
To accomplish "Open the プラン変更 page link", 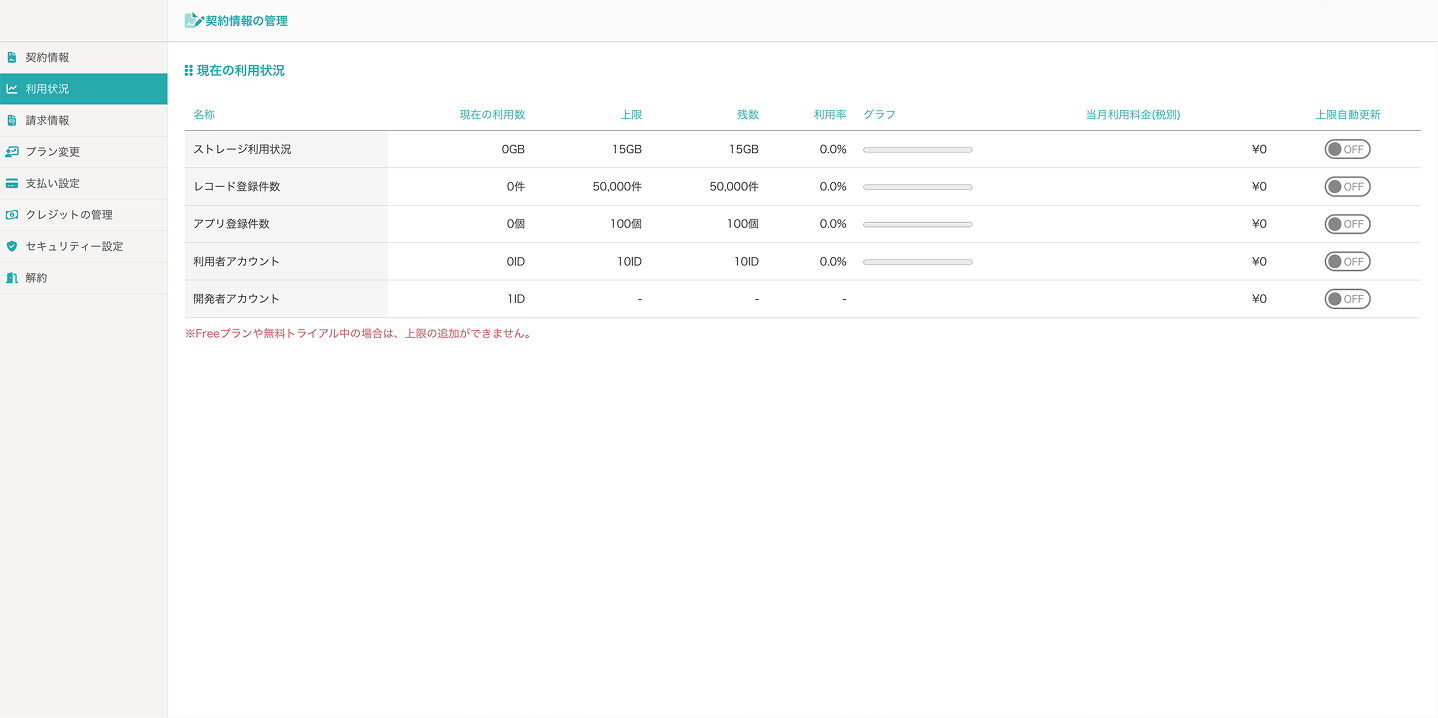I will 53,152.
